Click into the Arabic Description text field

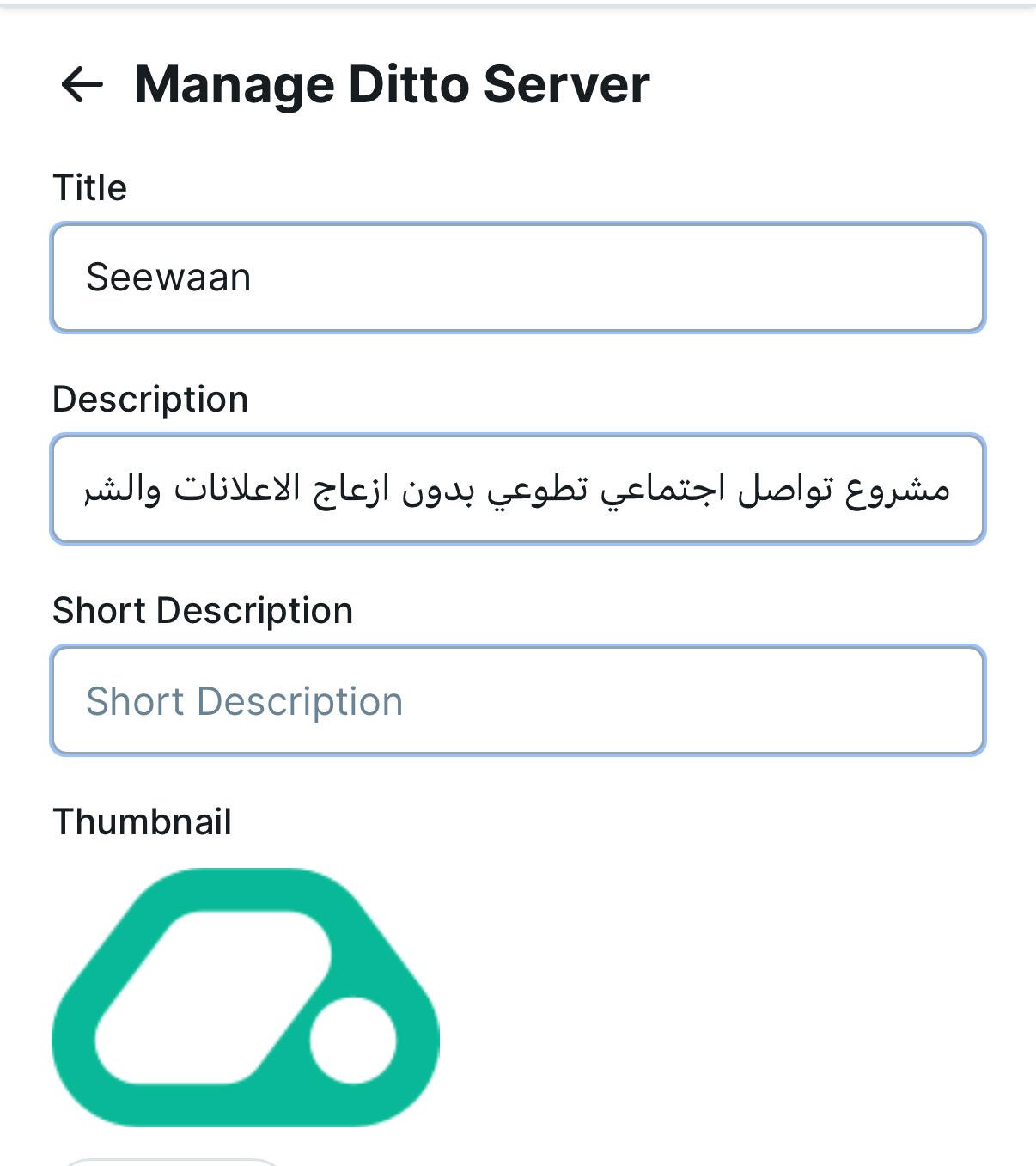(518, 489)
